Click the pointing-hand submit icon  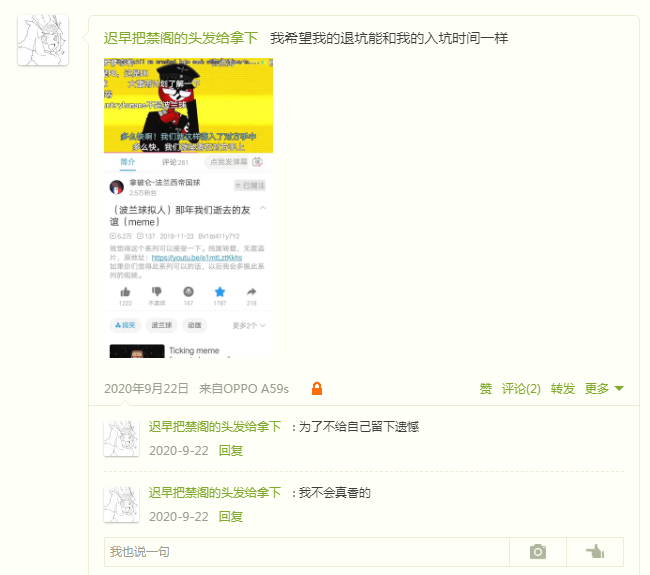(x=595, y=552)
